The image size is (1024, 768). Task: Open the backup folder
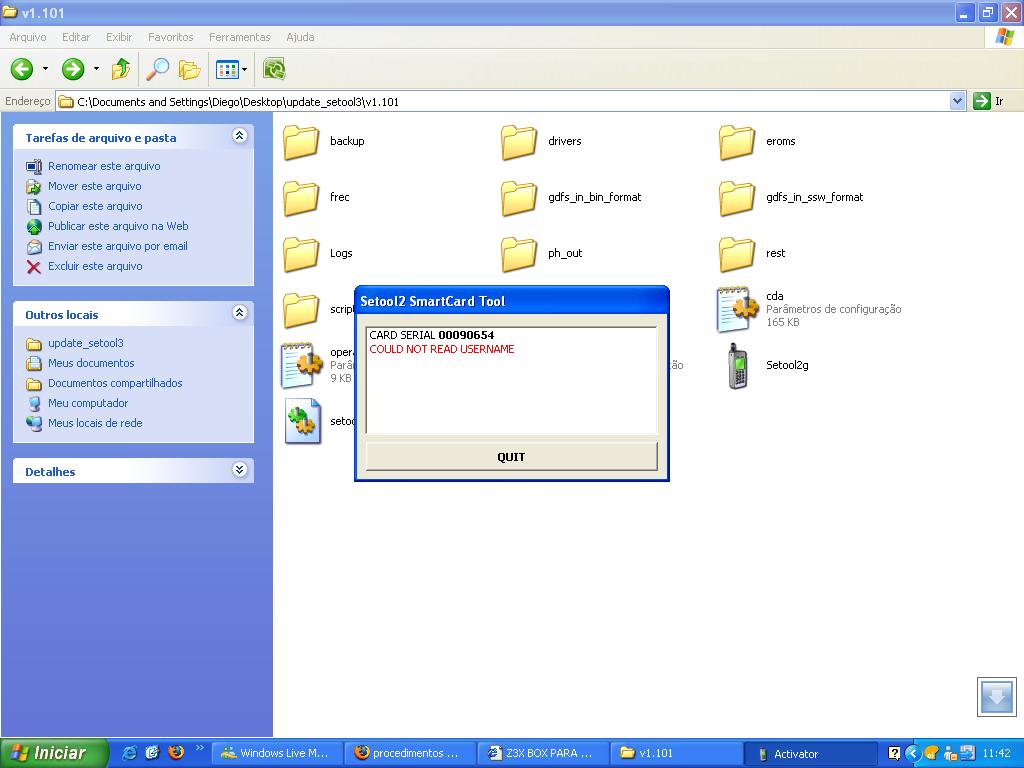301,142
